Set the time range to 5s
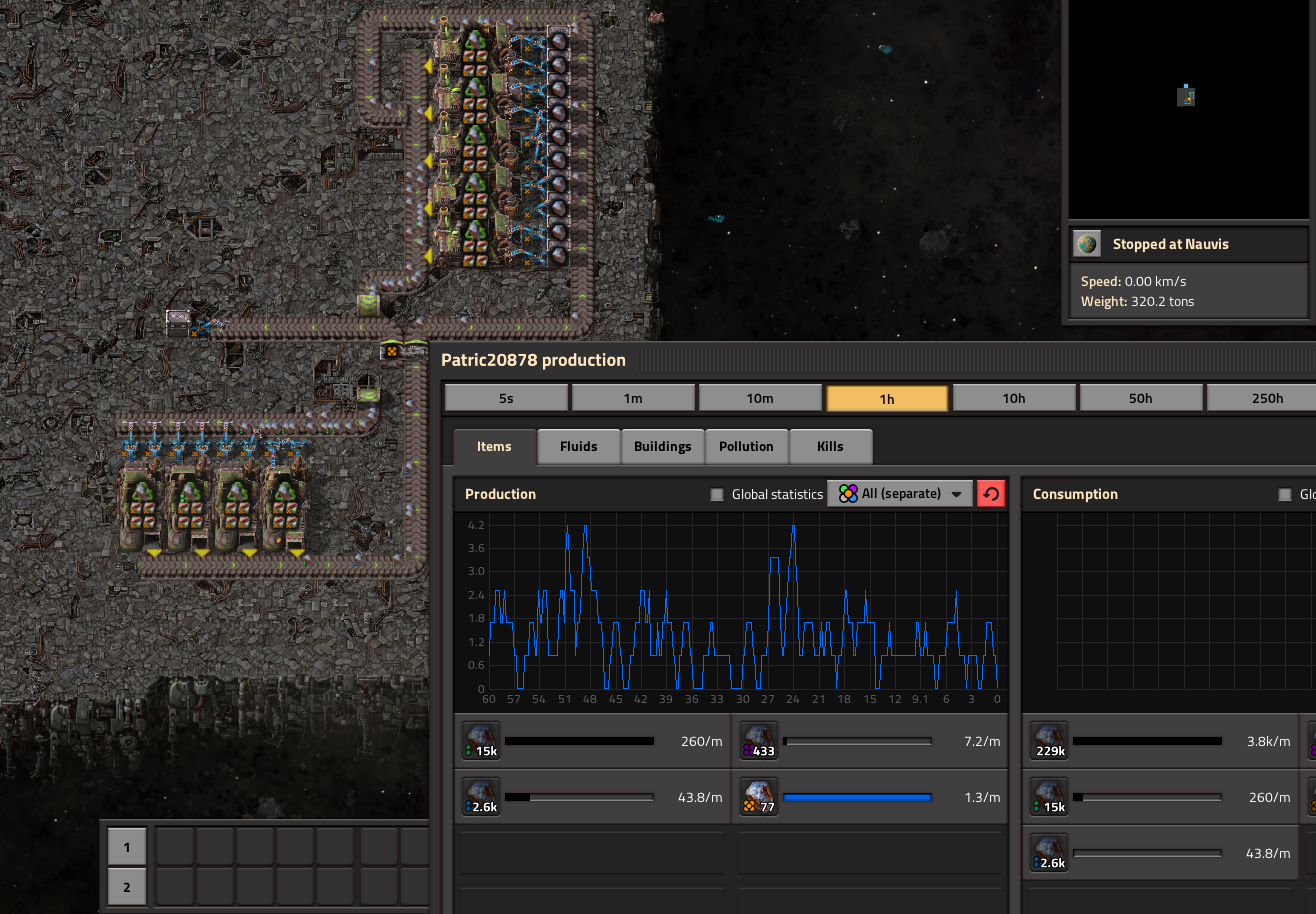This screenshot has height=914, width=1316. click(506, 398)
